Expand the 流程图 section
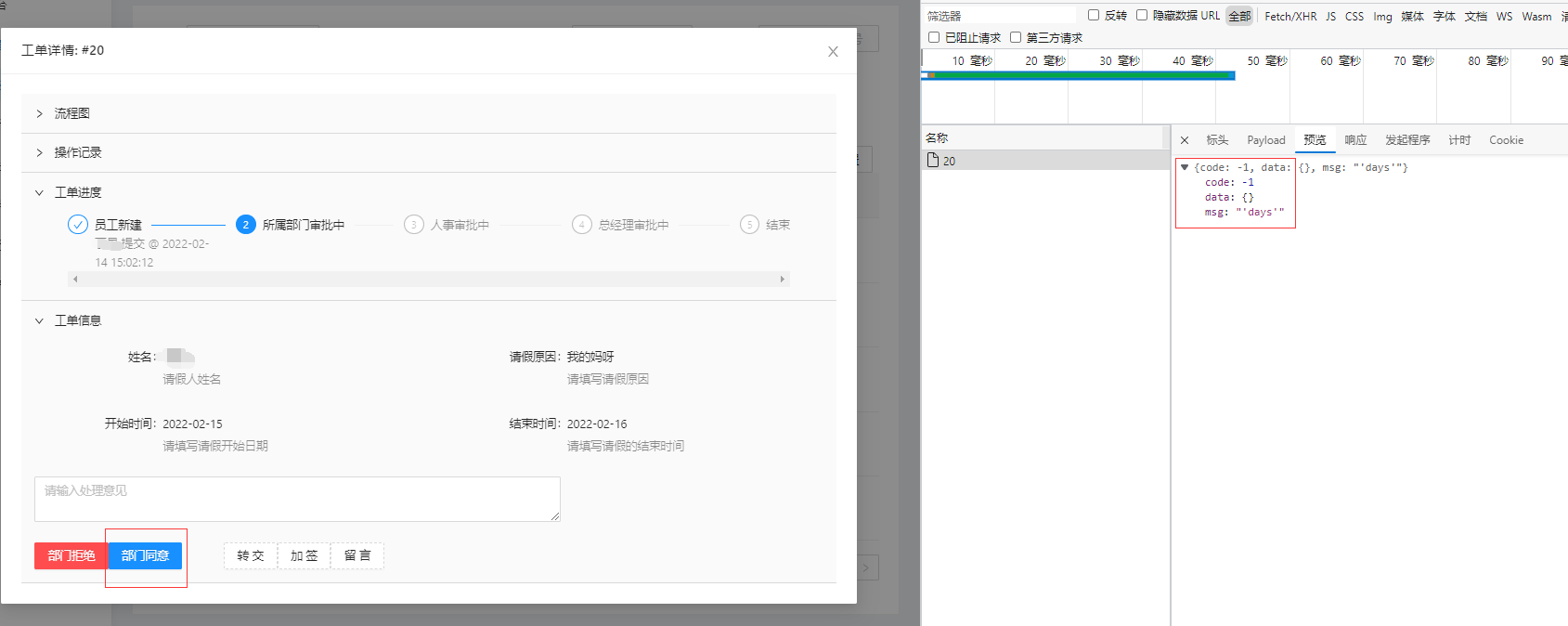This screenshot has width=1568, height=626. (428, 113)
